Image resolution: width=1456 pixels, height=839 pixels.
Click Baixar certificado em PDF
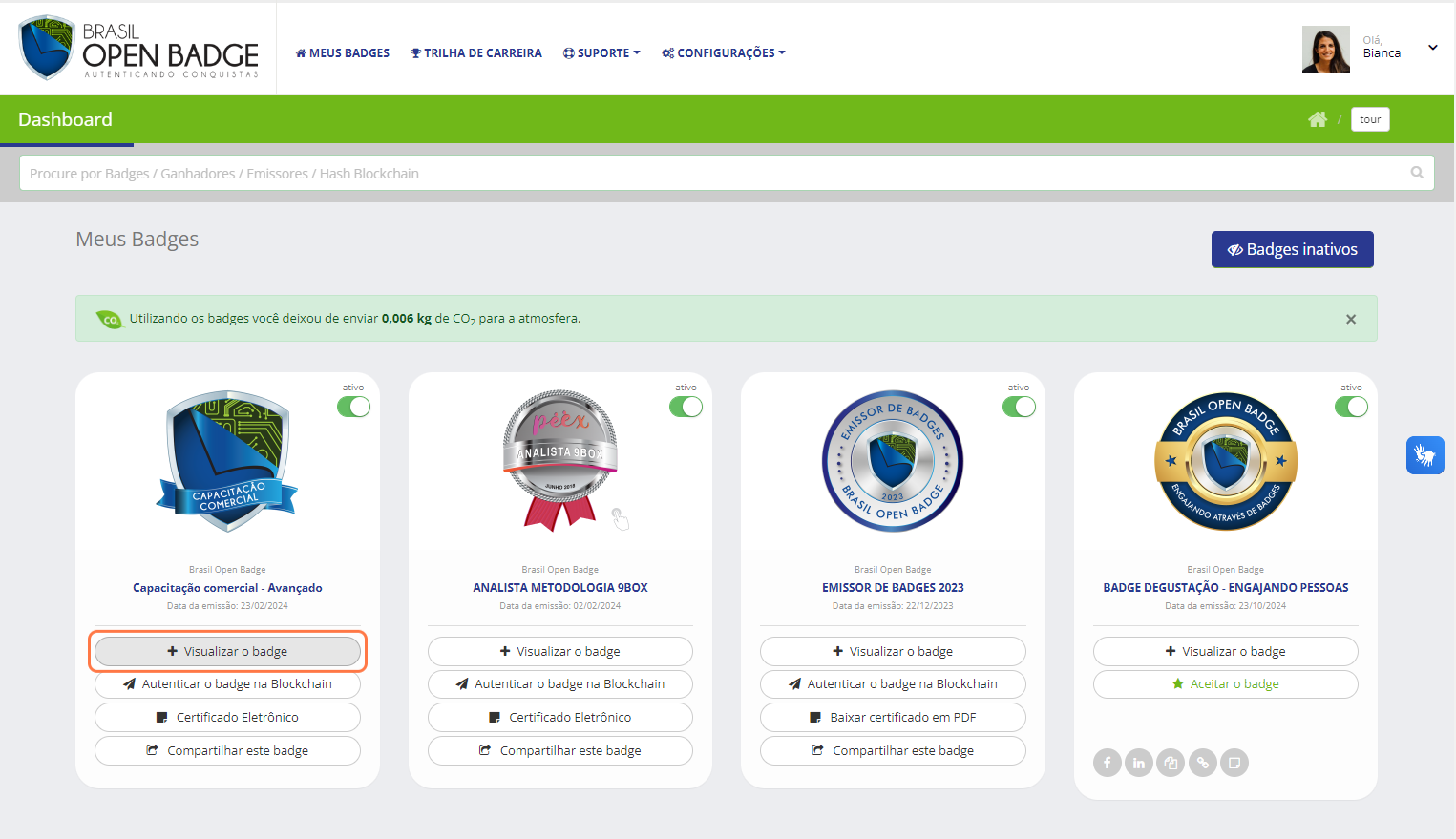pos(893,718)
